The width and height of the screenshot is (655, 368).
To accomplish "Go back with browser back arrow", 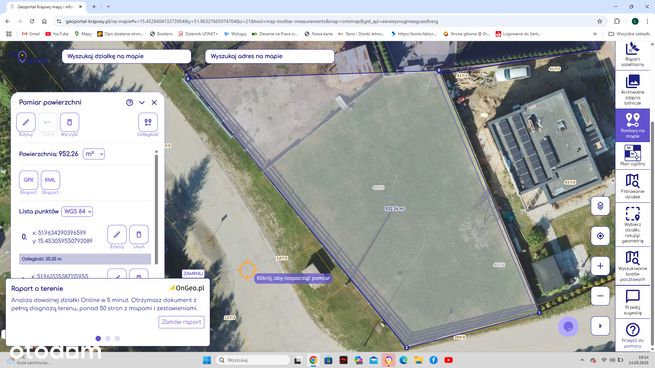I will pyautogui.click(x=8, y=21).
